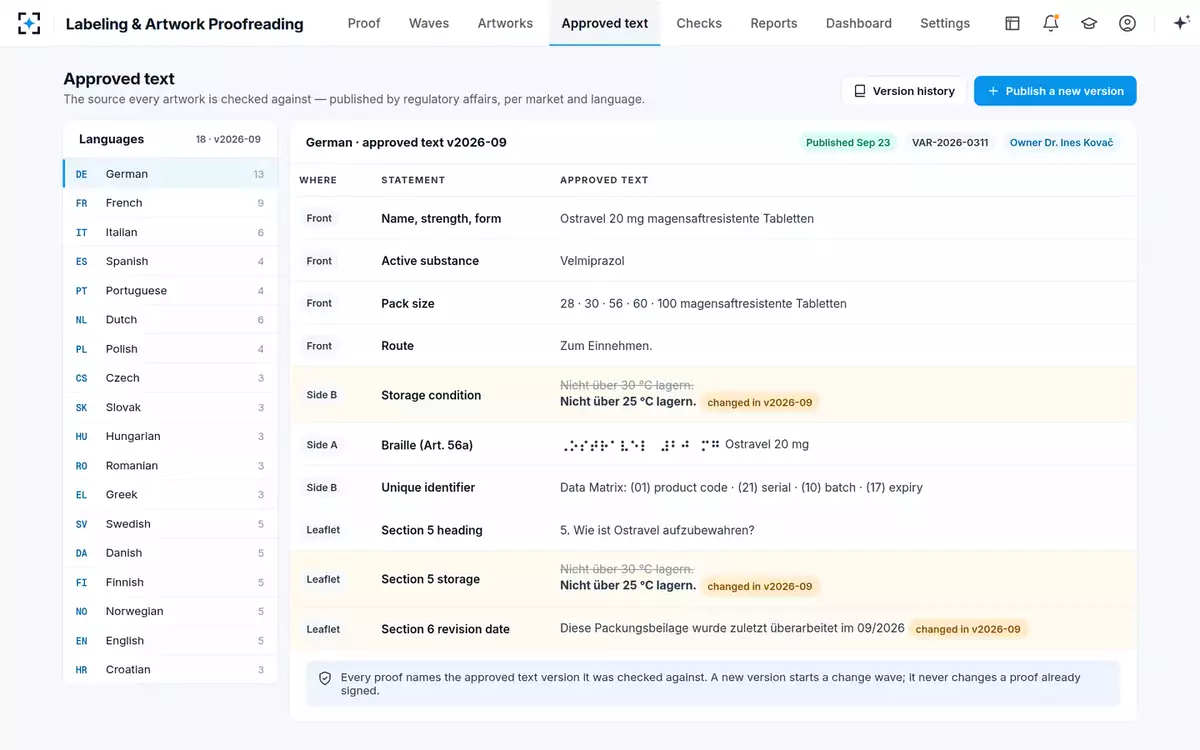The width and height of the screenshot is (1200, 750).
Task: Choose Greek in the Languages list
Action: point(170,495)
